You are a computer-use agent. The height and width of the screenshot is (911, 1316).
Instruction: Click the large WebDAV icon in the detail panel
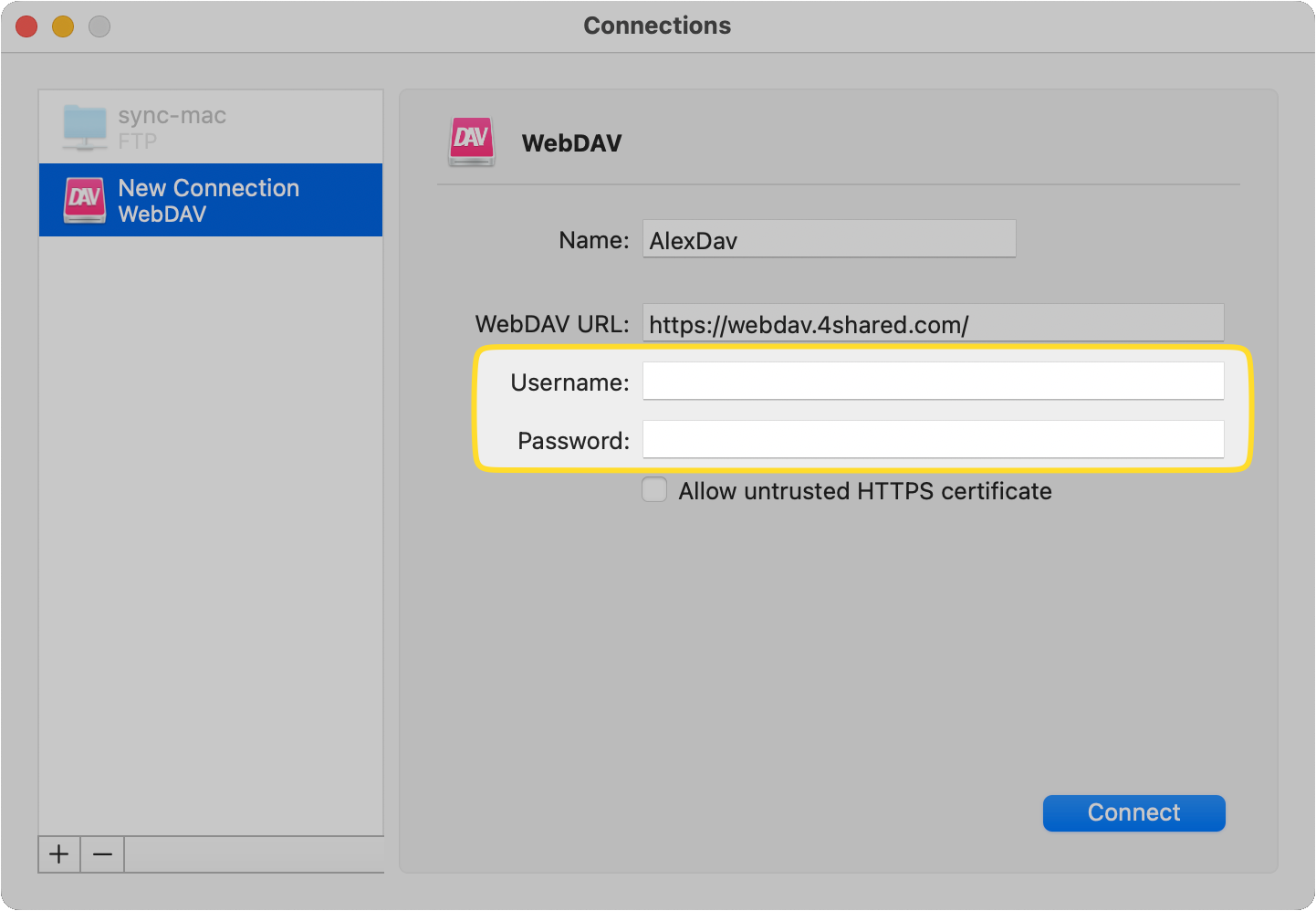pyautogui.click(x=472, y=141)
